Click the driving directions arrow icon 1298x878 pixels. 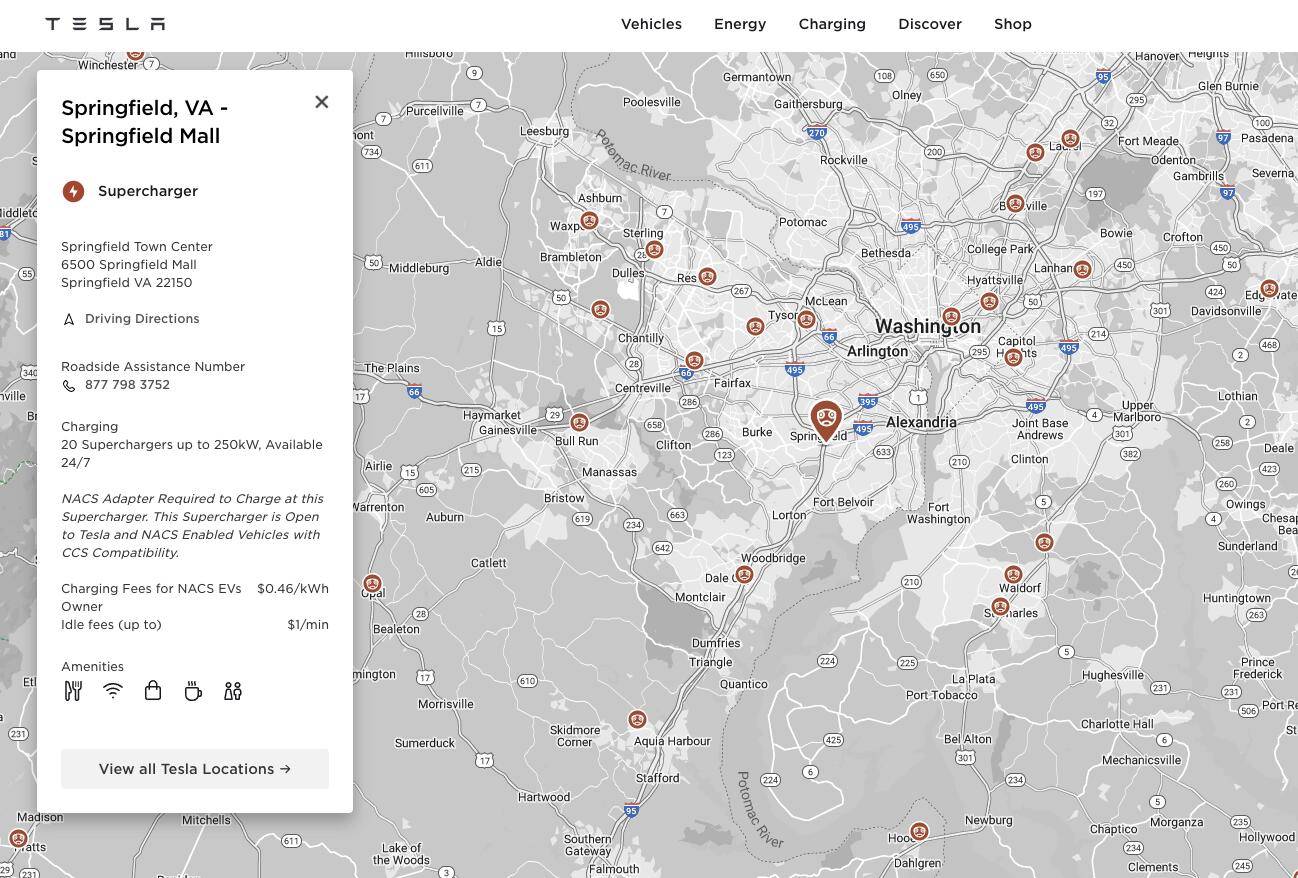click(x=69, y=320)
